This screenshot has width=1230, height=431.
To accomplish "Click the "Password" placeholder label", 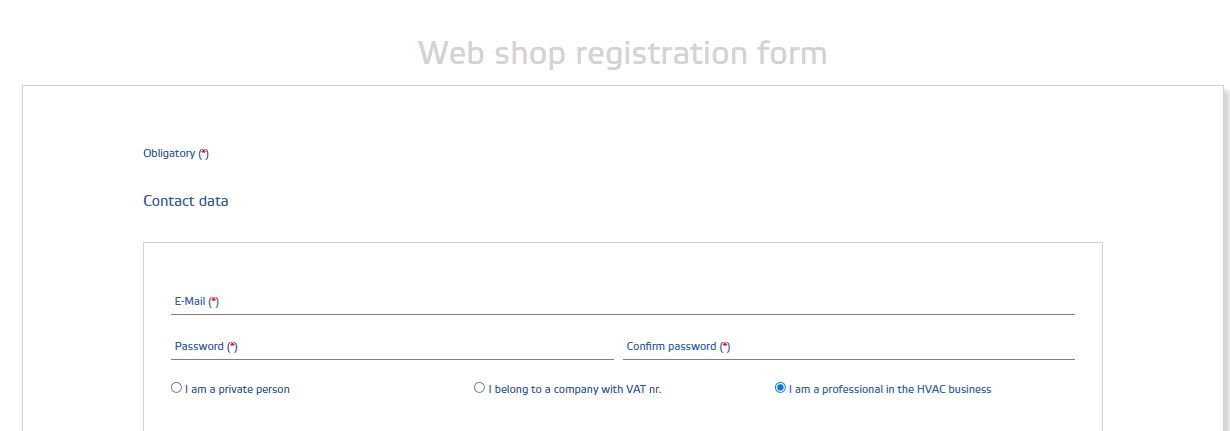I will tap(199, 346).
